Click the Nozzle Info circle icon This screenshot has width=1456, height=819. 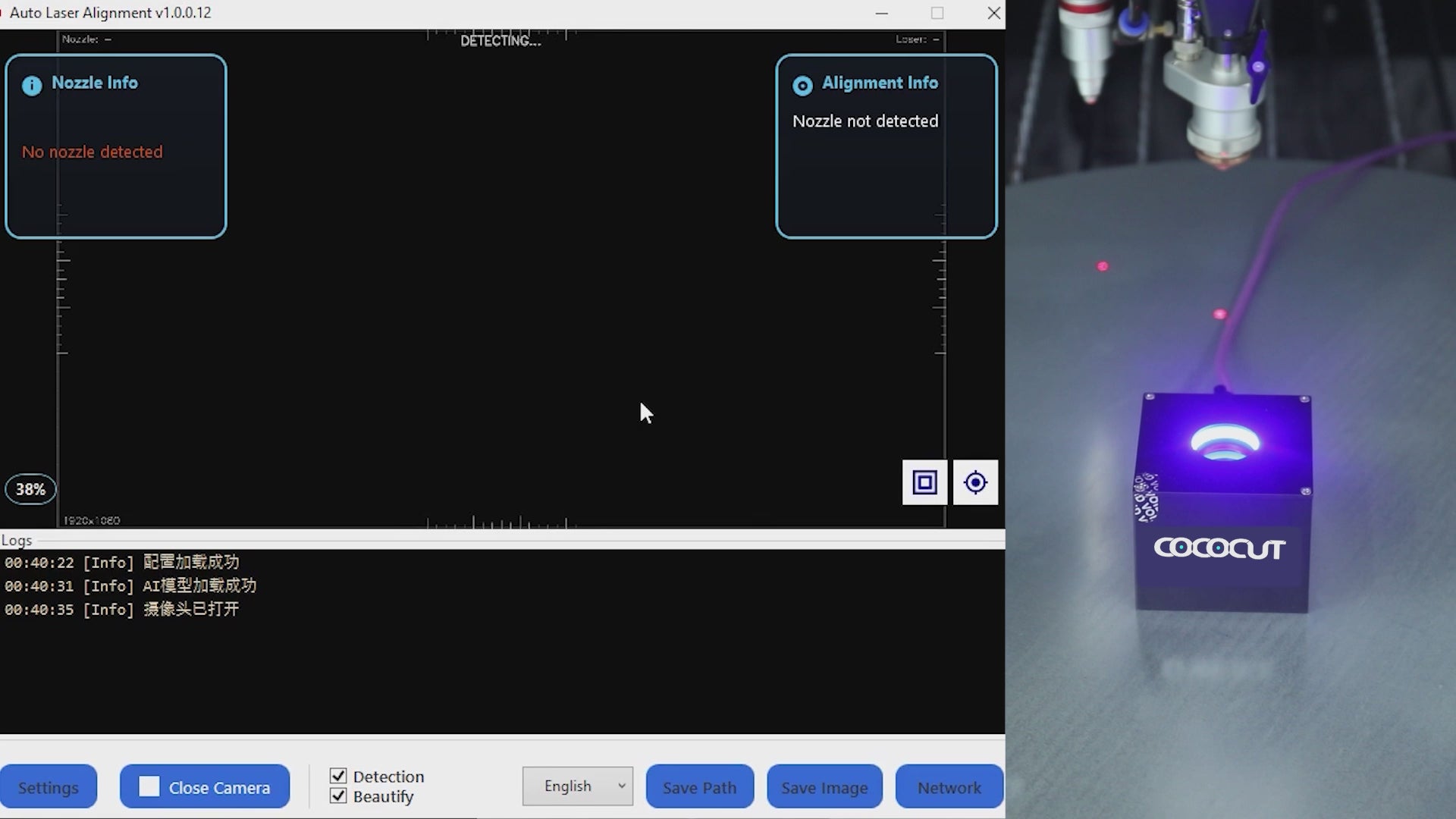32,85
